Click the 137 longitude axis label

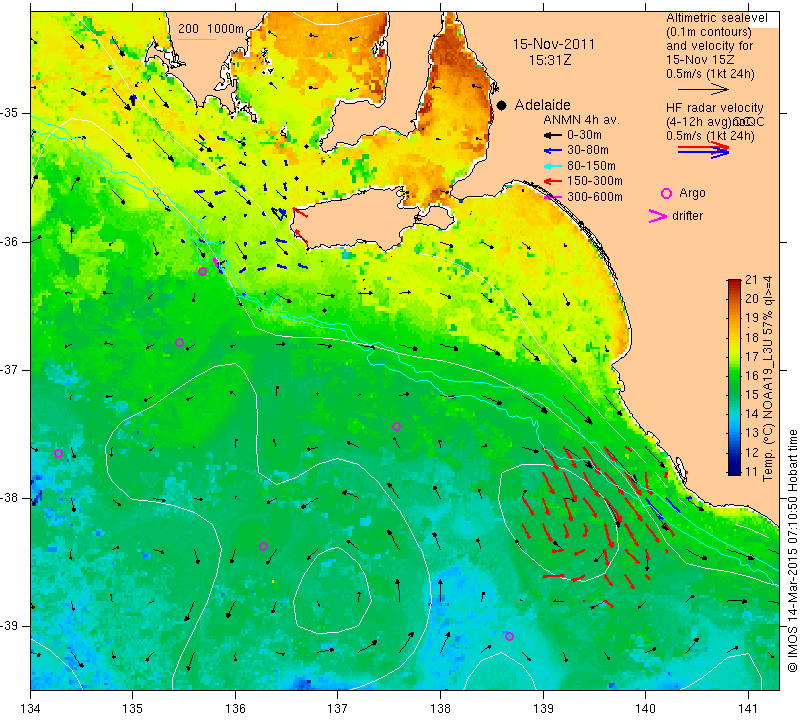pos(338,709)
